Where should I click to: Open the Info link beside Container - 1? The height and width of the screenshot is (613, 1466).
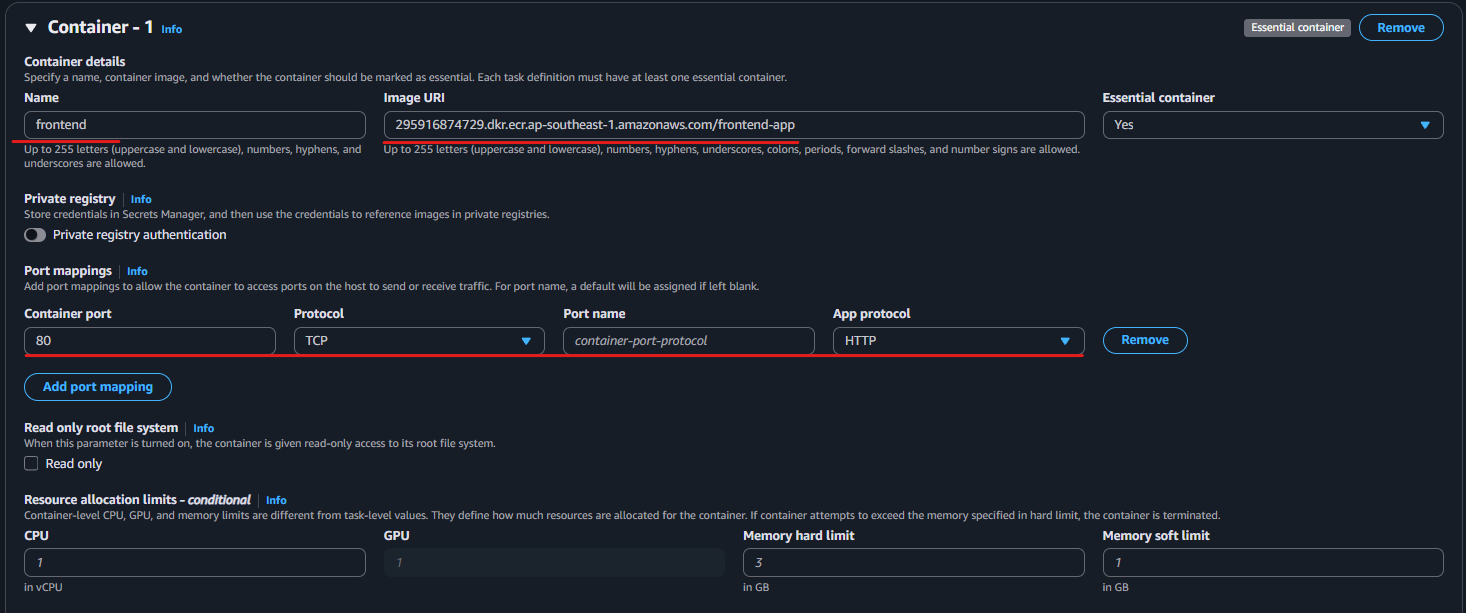point(171,28)
